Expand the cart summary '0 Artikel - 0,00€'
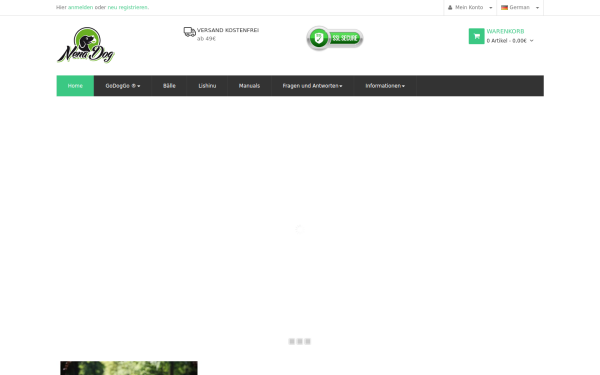The image size is (600, 375). coord(510,41)
